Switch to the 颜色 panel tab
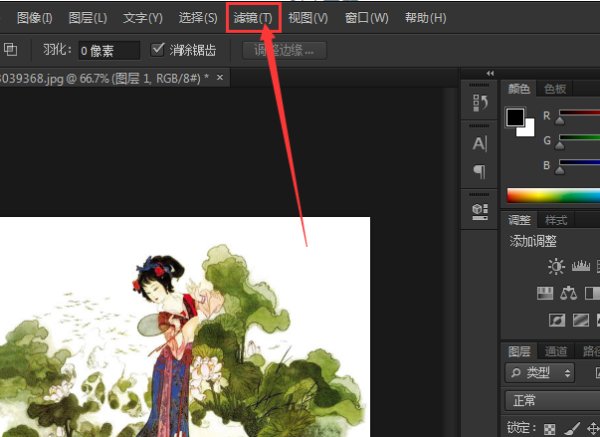 [519, 89]
